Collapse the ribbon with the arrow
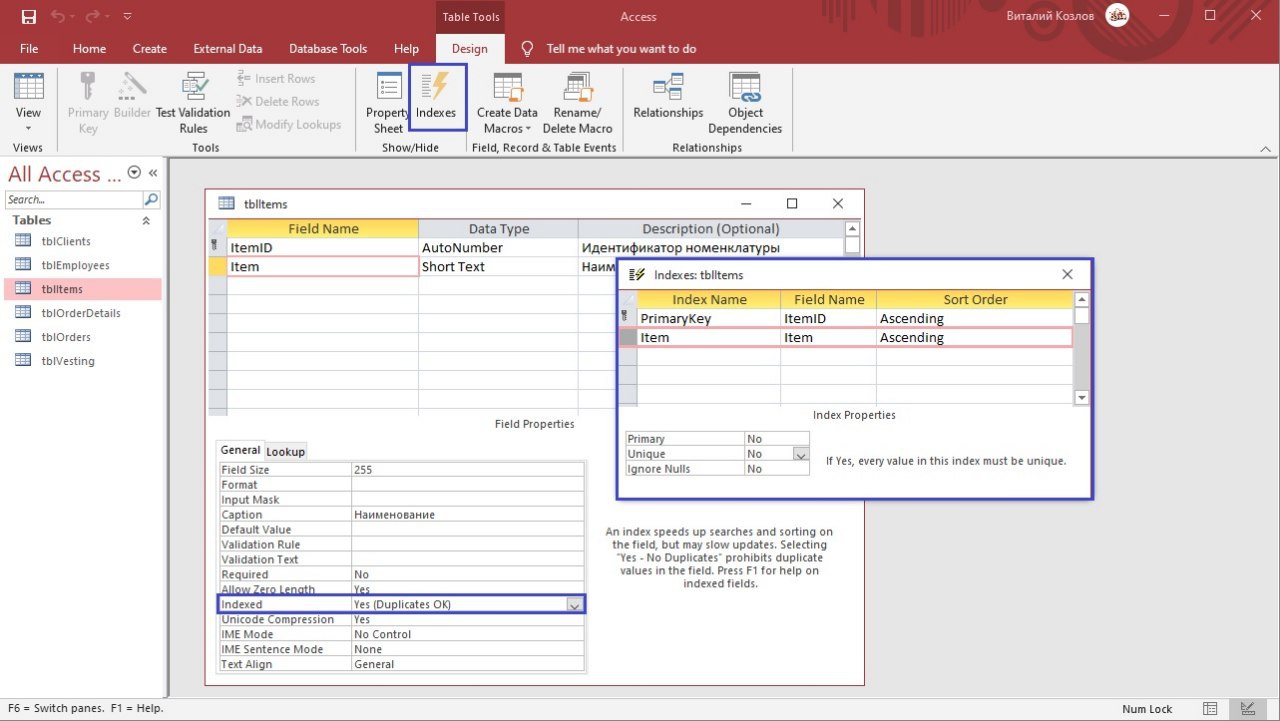 (x=1265, y=147)
